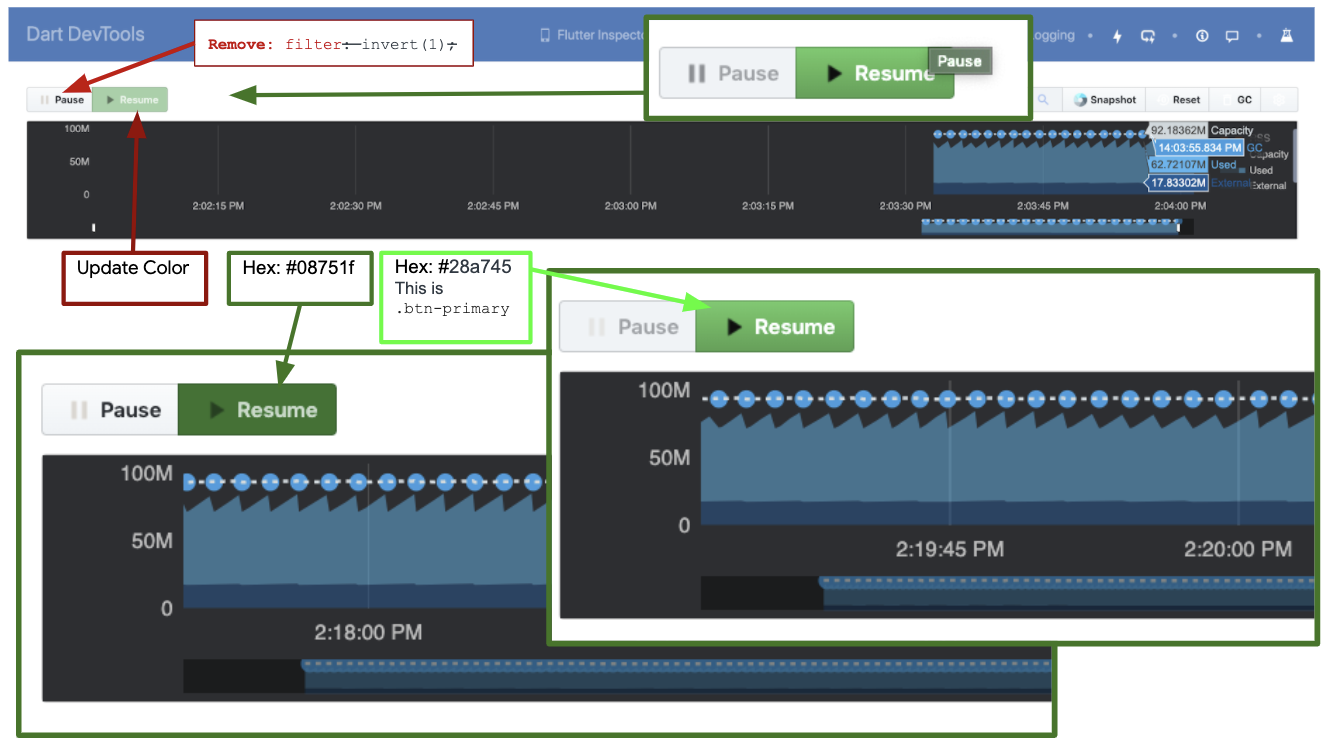The width and height of the screenshot is (1328, 755).
Task: Toggle the External legend entry
Action: click(1270, 185)
